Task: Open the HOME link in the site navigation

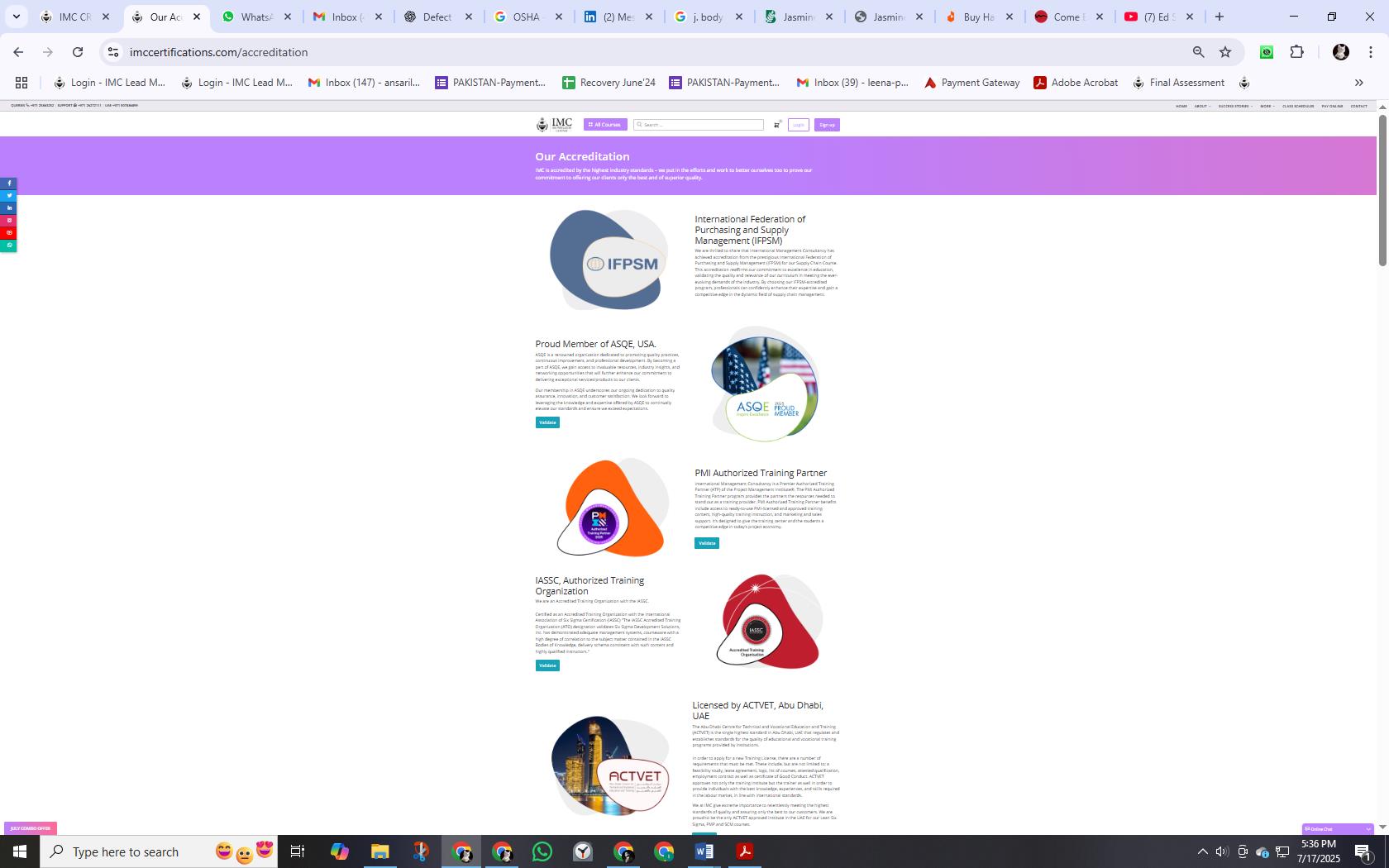Action: point(1181,106)
